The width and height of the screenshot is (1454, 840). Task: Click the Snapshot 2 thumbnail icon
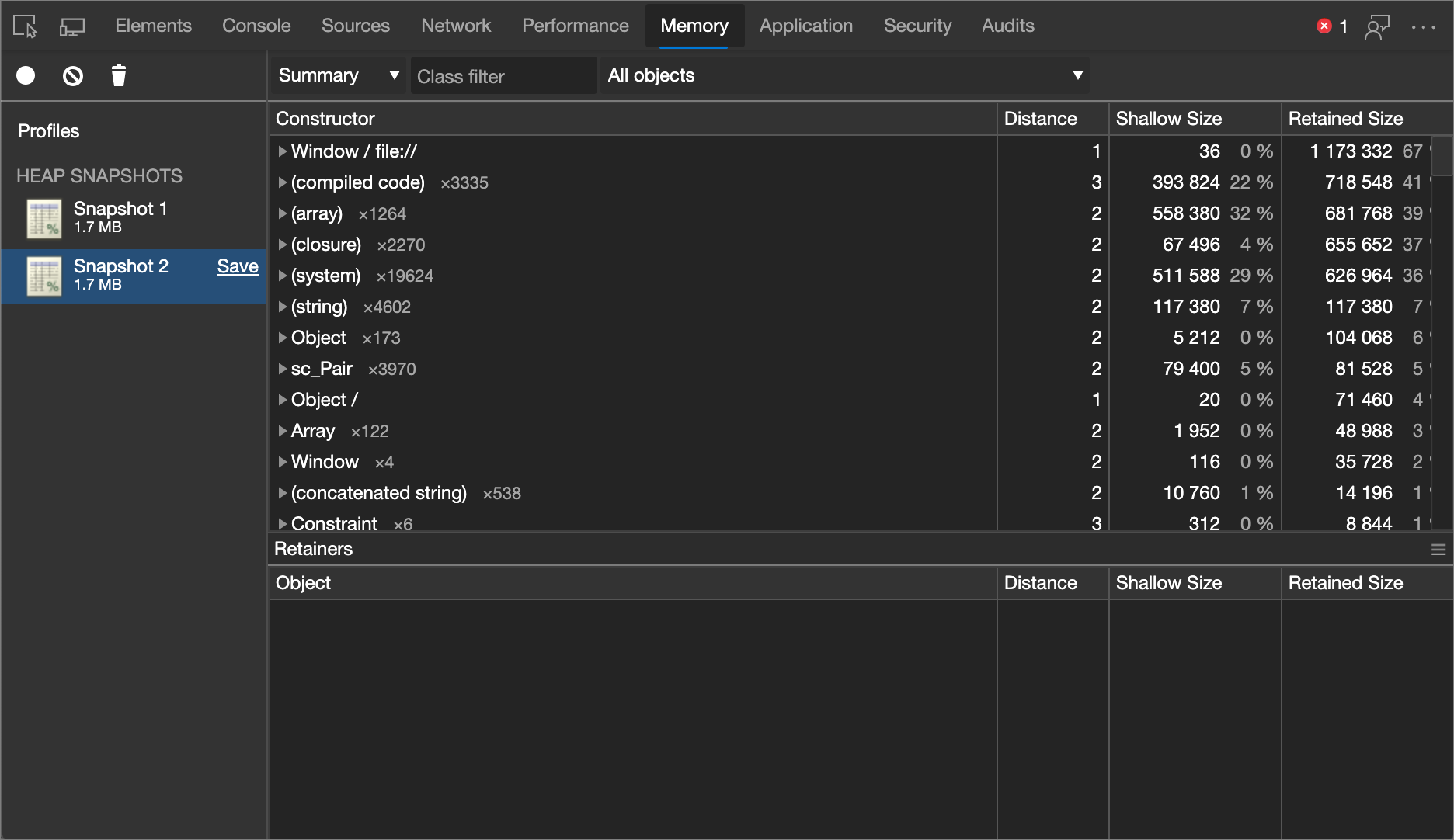click(x=44, y=276)
